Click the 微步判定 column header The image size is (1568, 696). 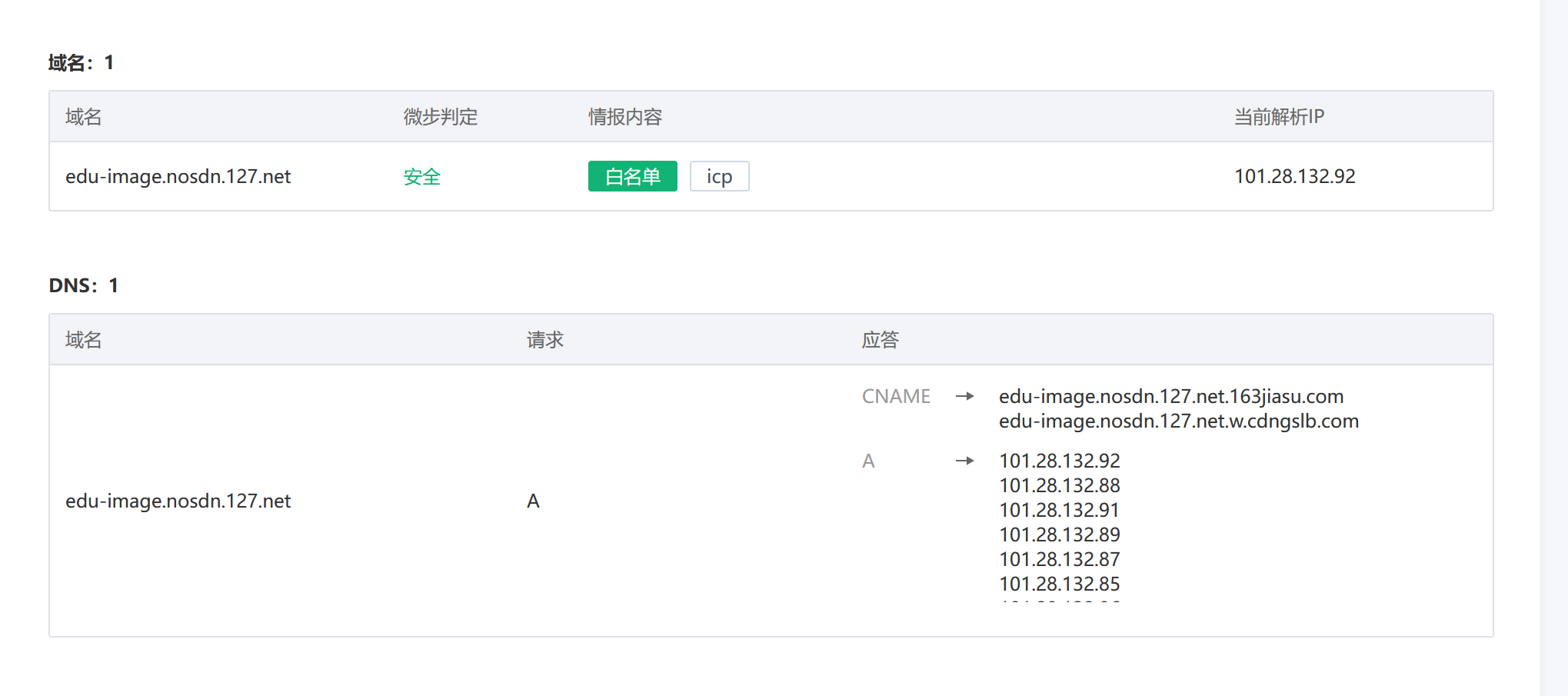tap(441, 117)
